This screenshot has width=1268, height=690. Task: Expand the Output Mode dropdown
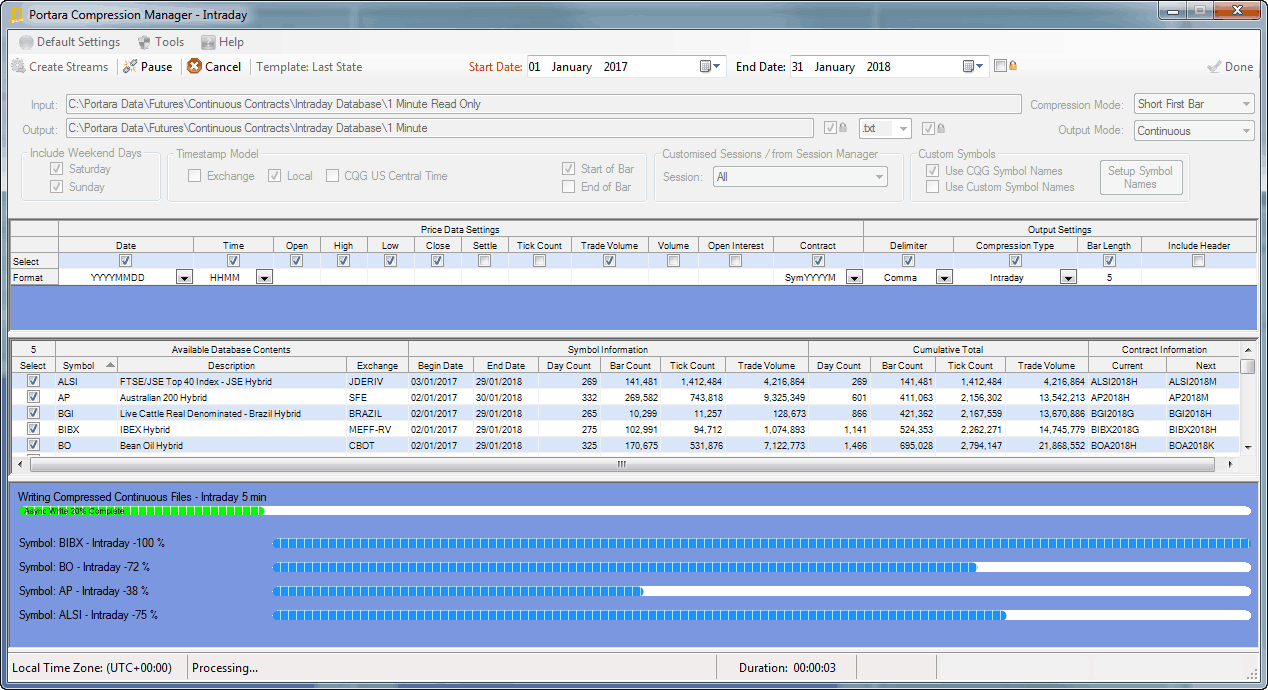pyautogui.click(x=1245, y=131)
